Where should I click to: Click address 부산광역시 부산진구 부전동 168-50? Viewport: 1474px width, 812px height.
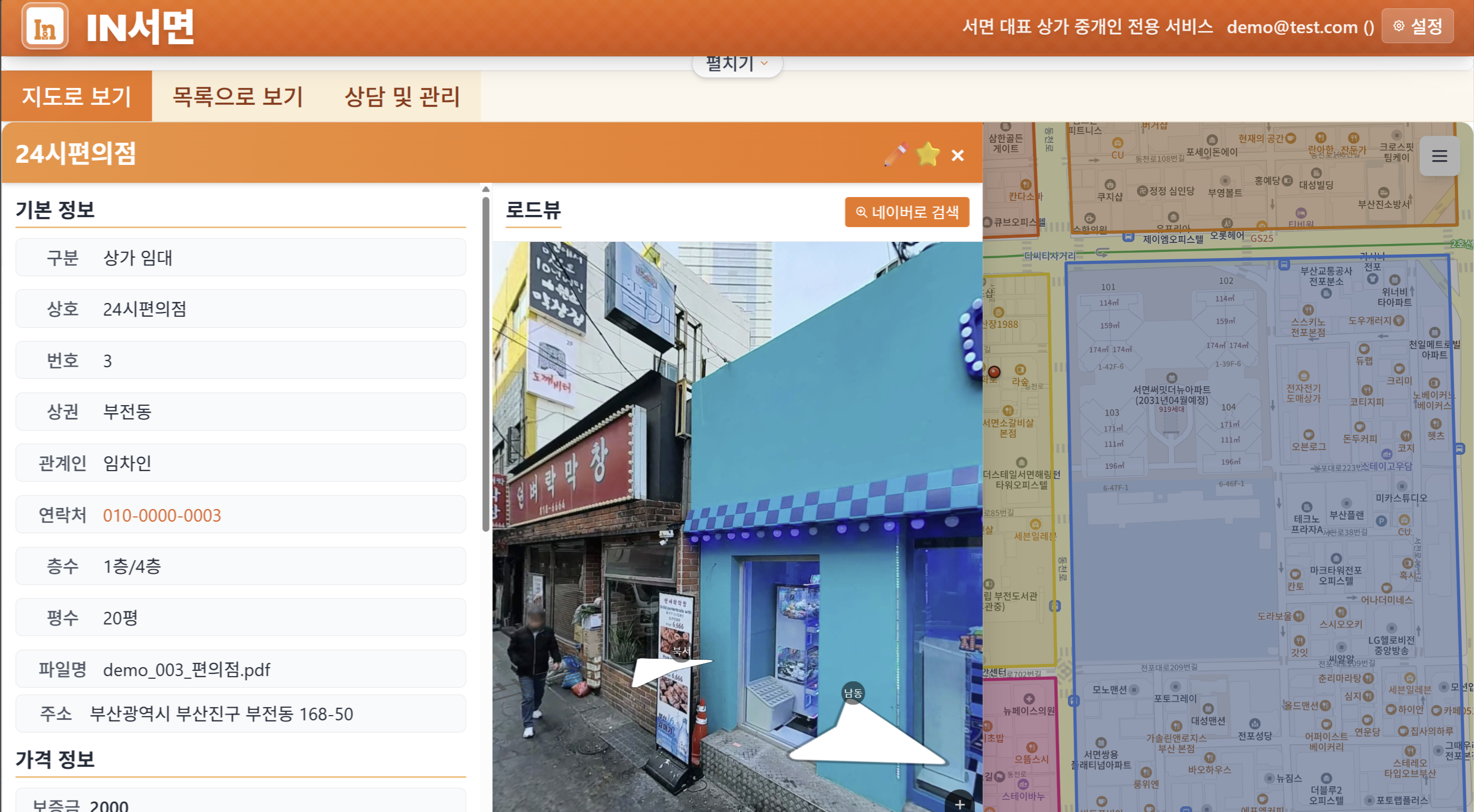pos(221,713)
